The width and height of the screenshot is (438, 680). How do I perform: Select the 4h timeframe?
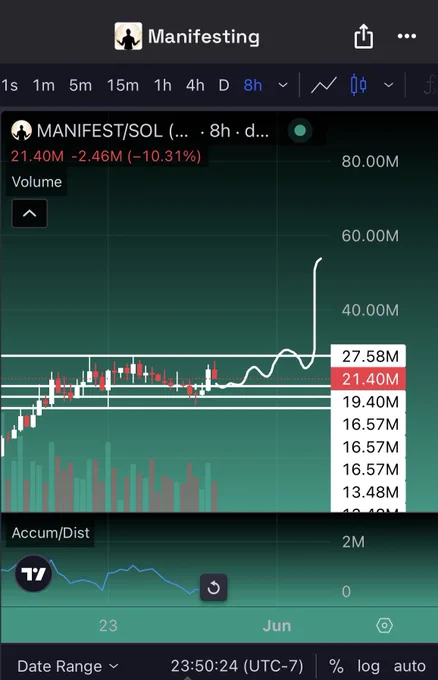point(195,85)
